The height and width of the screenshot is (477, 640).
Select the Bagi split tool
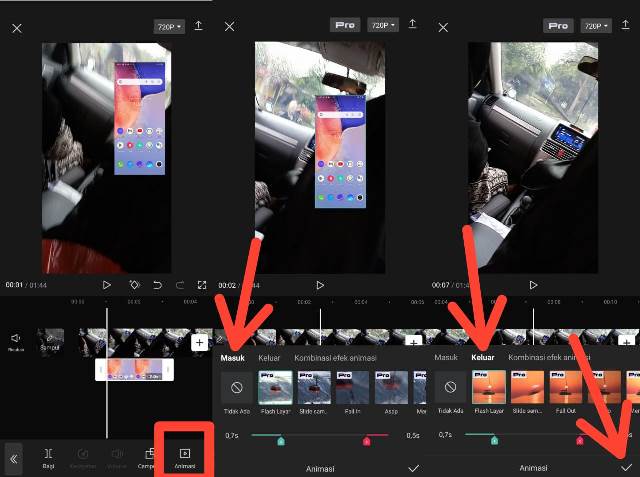48,458
